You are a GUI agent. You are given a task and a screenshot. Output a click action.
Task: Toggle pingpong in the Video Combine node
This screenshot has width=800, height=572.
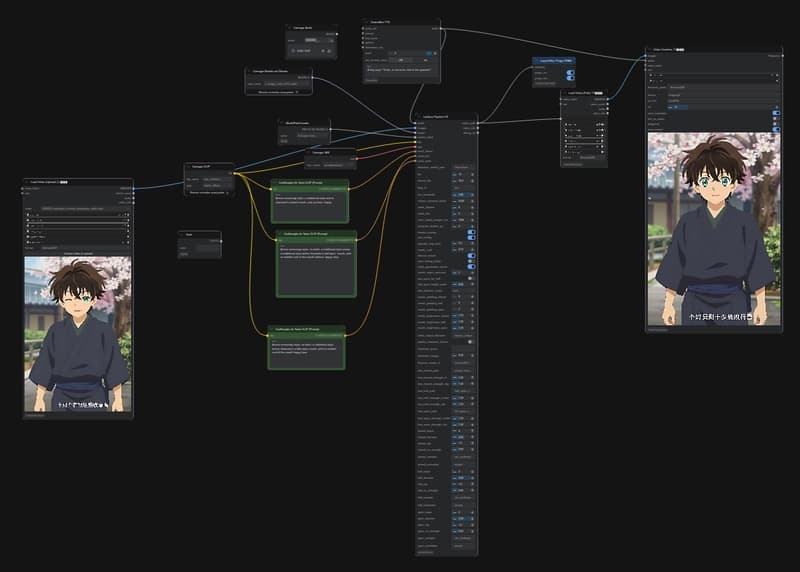[776, 124]
